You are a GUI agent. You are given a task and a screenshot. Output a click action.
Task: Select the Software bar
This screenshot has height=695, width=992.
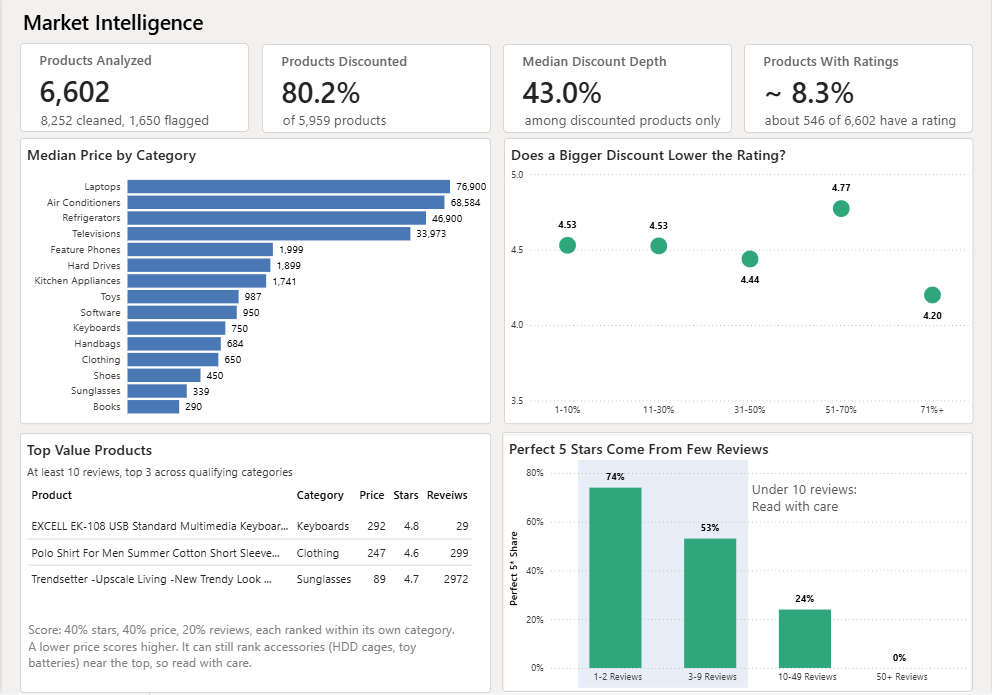(x=182, y=312)
